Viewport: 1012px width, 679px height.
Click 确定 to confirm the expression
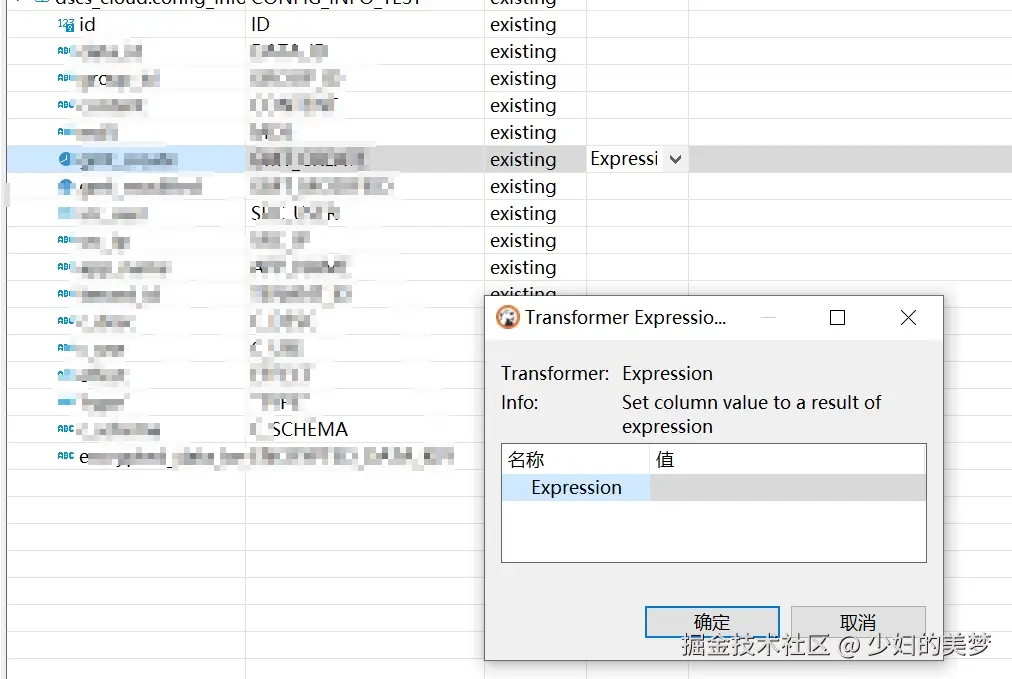click(712, 622)
